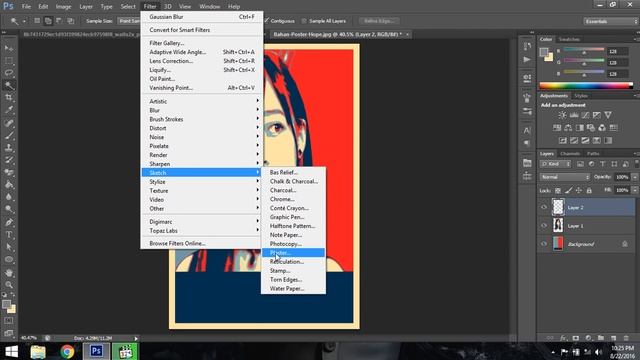Choose Convert for Smart Filters
Image resolution: width=640 pixels, height=360 pixels.
pos(202,30)
